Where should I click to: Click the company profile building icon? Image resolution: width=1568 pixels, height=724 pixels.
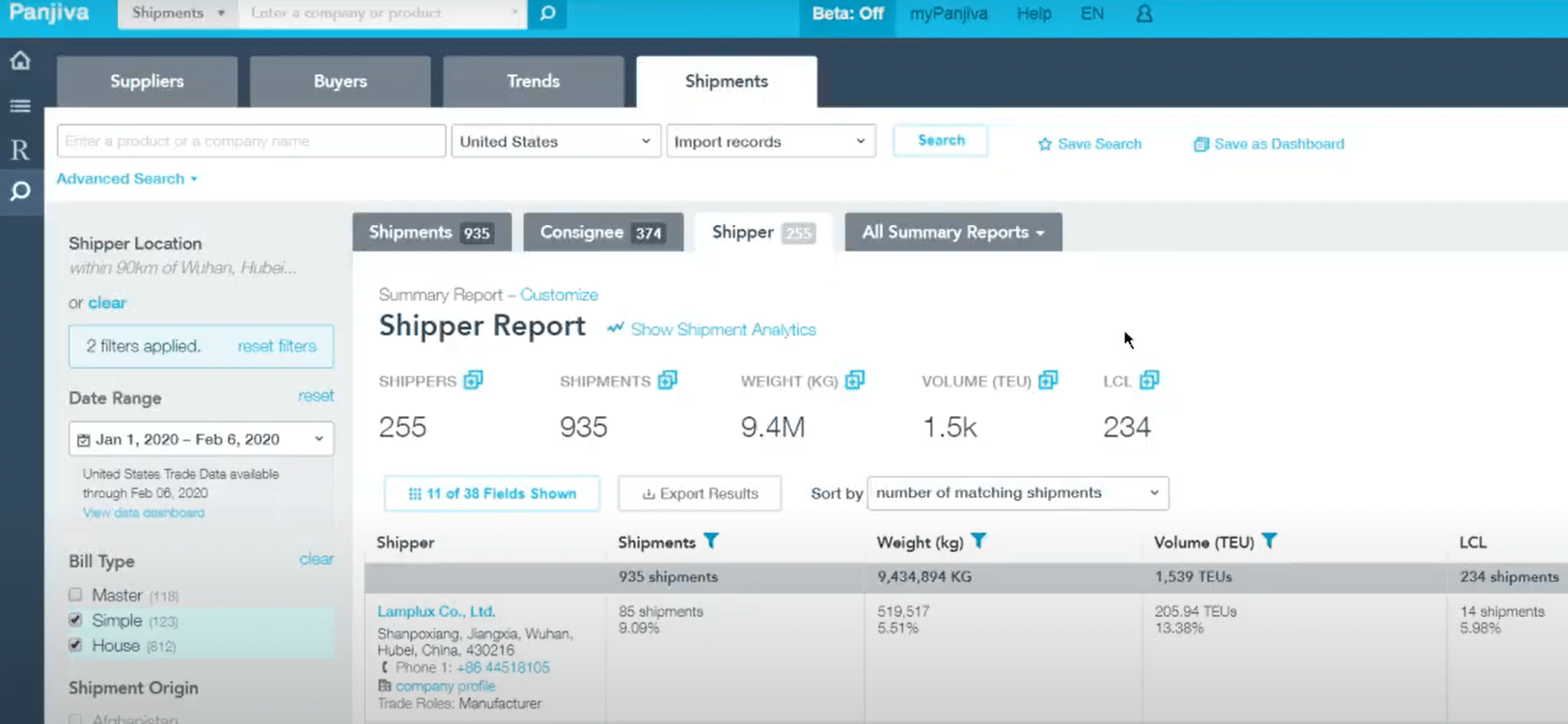tap(385, 685)
